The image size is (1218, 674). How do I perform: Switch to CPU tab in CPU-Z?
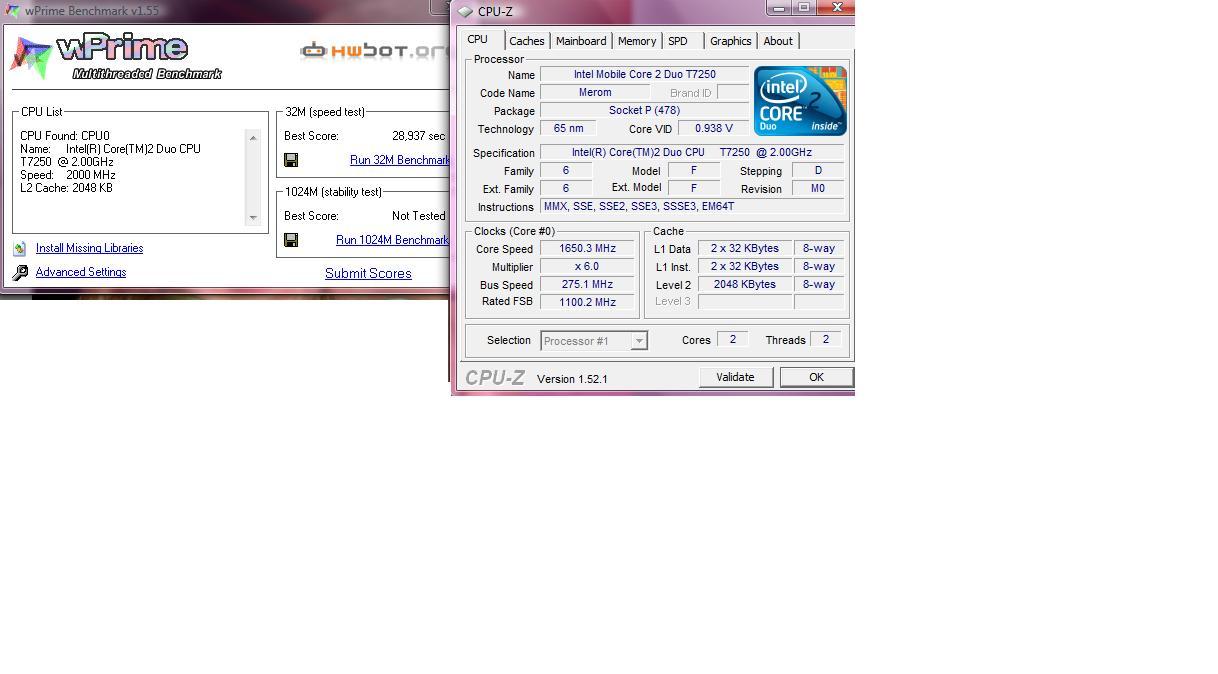pyautogui.click(x=478, y=40)
